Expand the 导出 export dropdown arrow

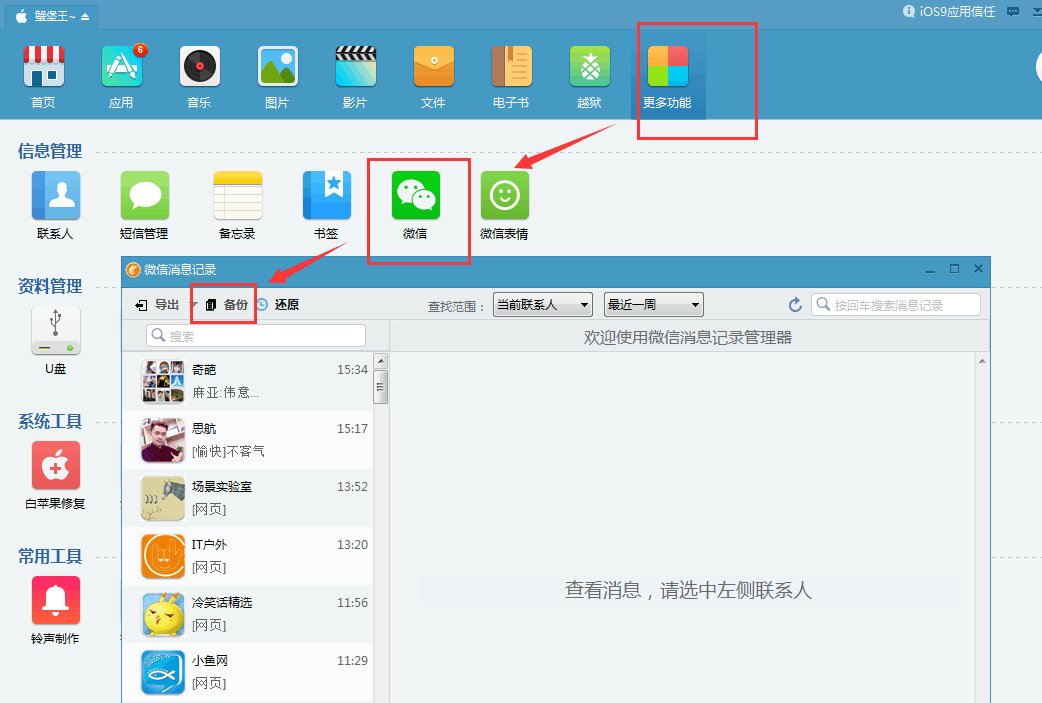point(193,305)
